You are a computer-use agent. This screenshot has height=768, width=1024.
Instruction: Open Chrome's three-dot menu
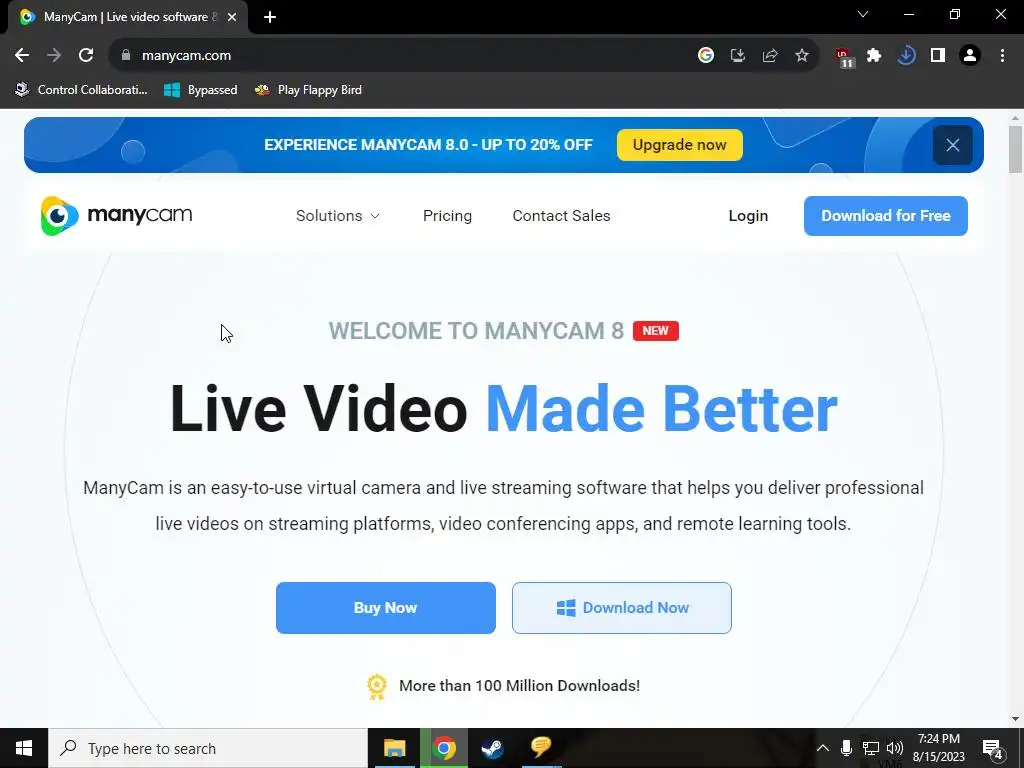click(x=1002, y=56)
